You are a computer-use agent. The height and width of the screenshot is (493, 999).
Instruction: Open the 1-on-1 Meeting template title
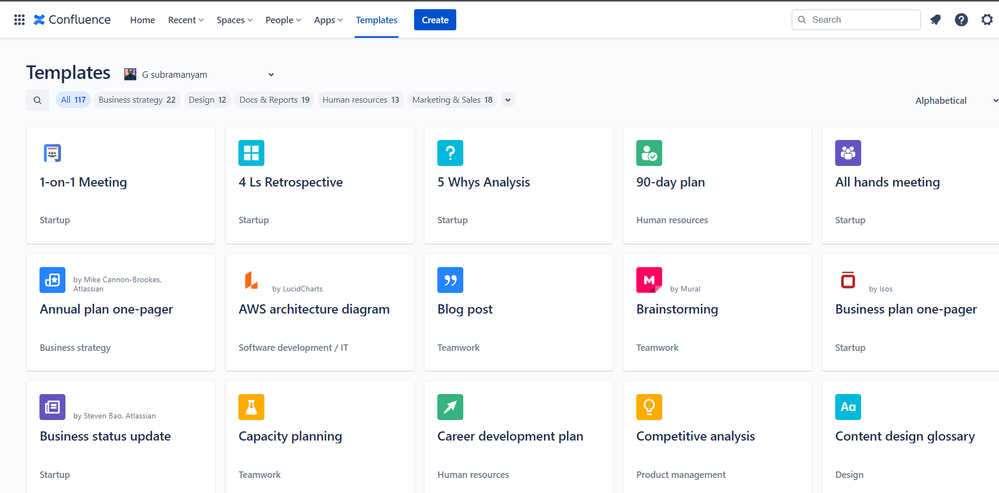coord(83,182)
